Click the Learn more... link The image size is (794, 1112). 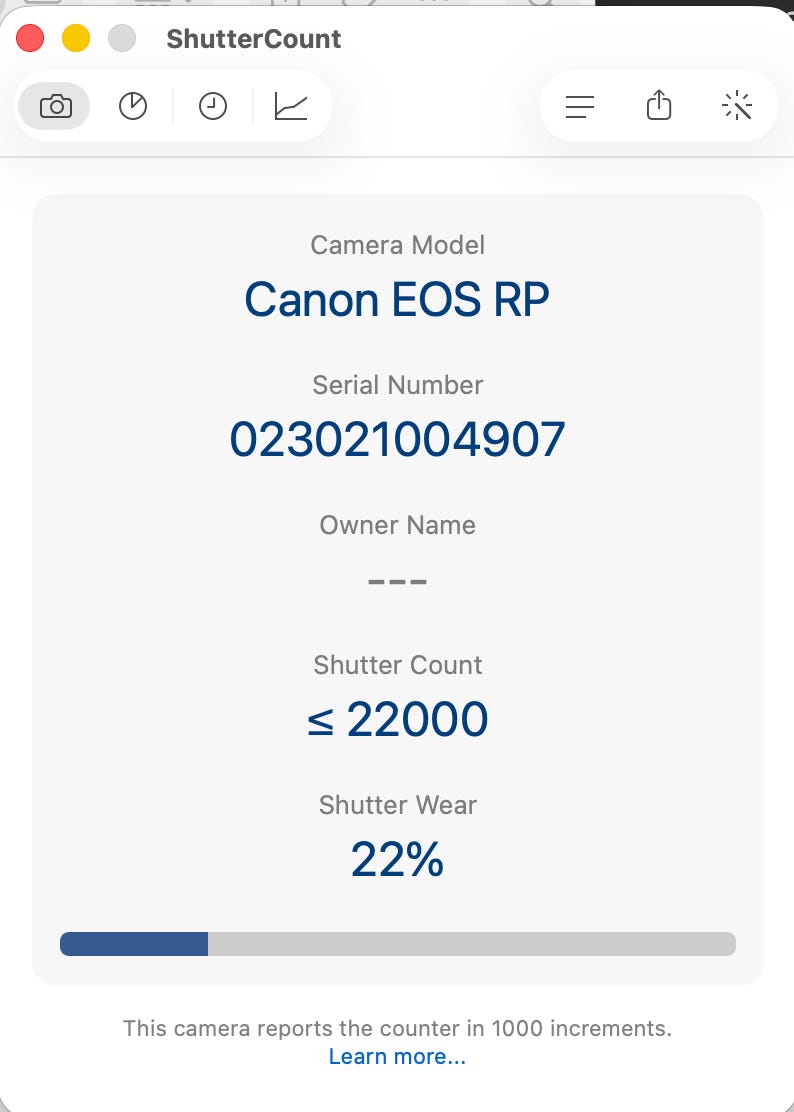tap(397, 1056)
